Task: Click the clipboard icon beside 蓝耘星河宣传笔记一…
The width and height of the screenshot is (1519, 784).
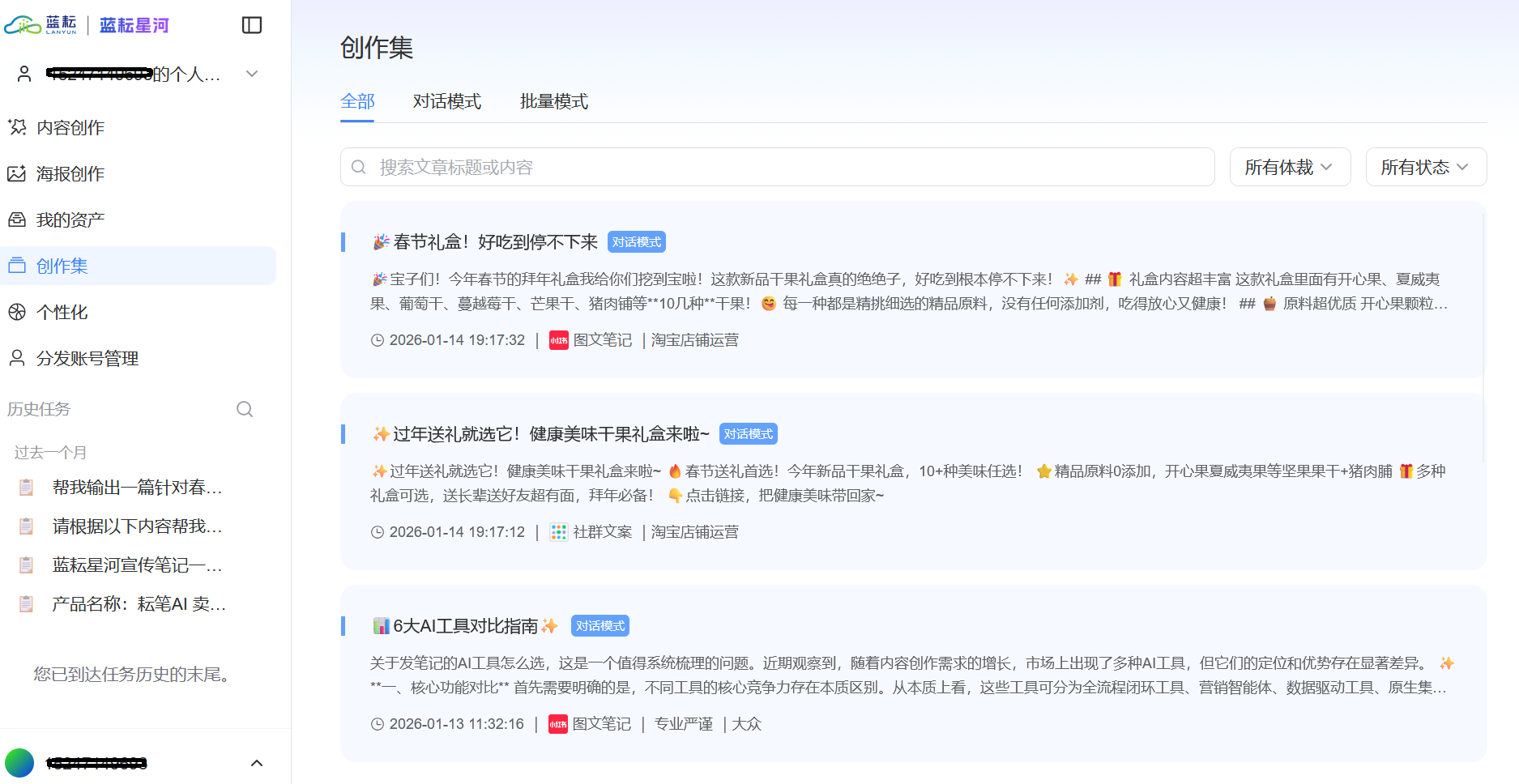Action: (x=26, y=565)
